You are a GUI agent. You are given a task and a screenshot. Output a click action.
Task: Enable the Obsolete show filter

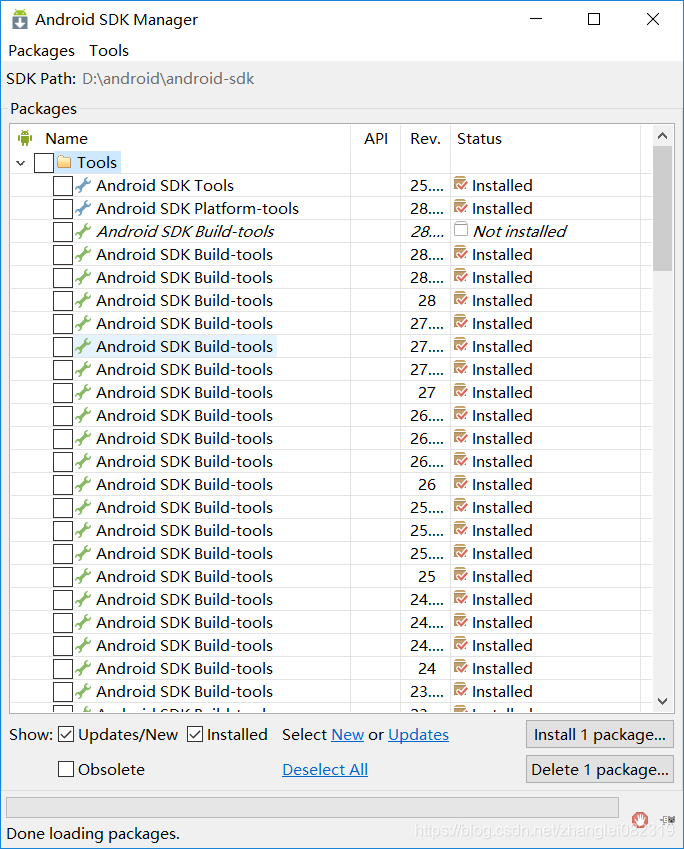[x=66, y=769]
